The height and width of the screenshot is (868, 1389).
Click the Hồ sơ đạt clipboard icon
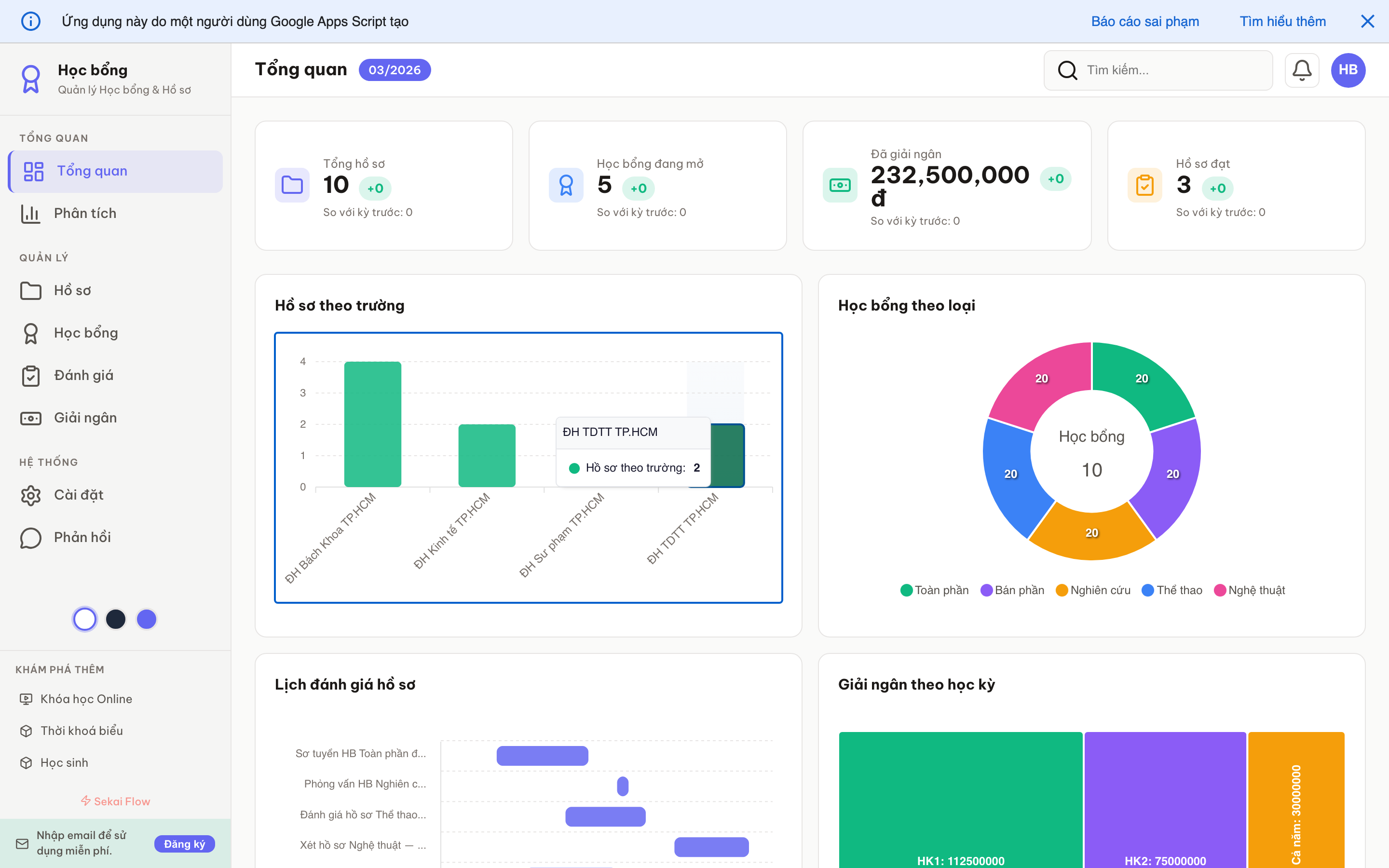(1144, 185)
